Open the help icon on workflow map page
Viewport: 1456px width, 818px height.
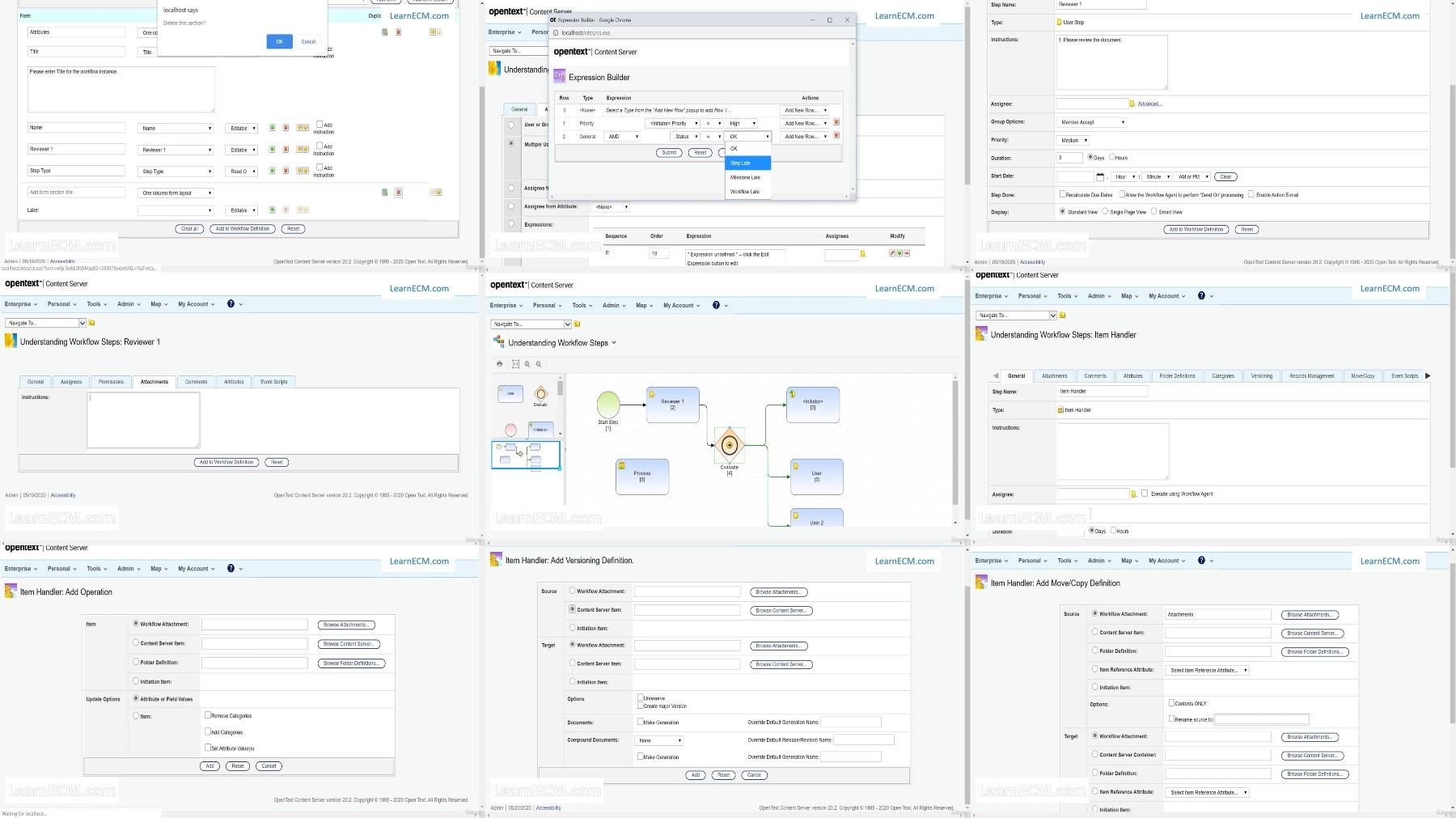(716, 305)
